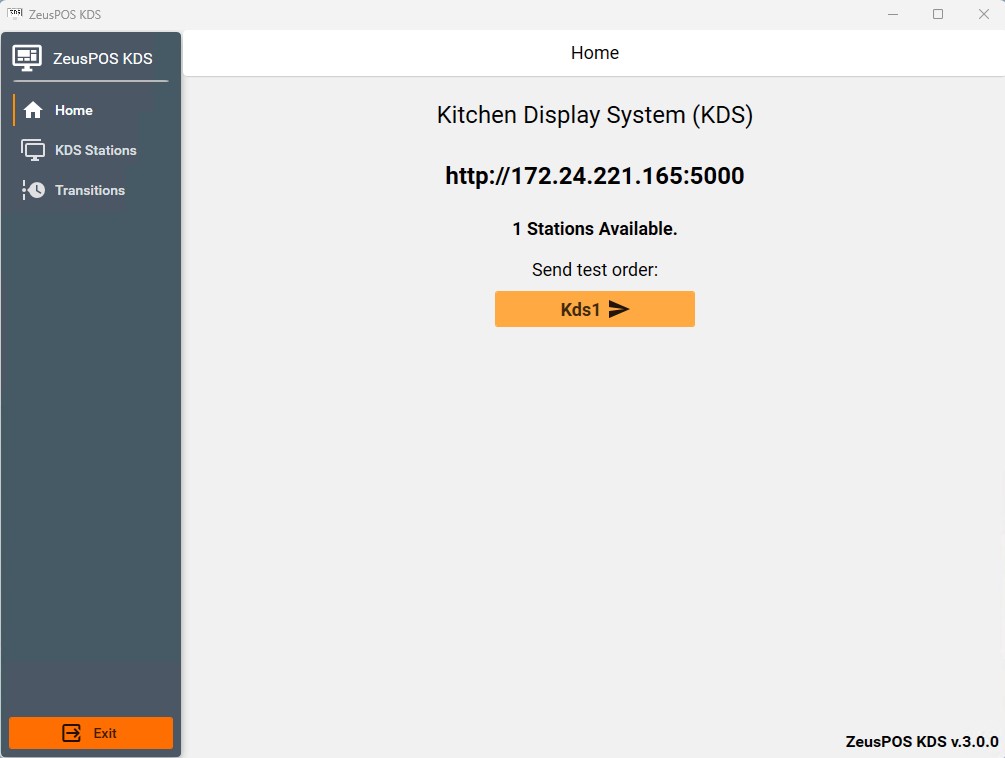
Task: Click the Transitions clock icon
Action: pos(34,190)
